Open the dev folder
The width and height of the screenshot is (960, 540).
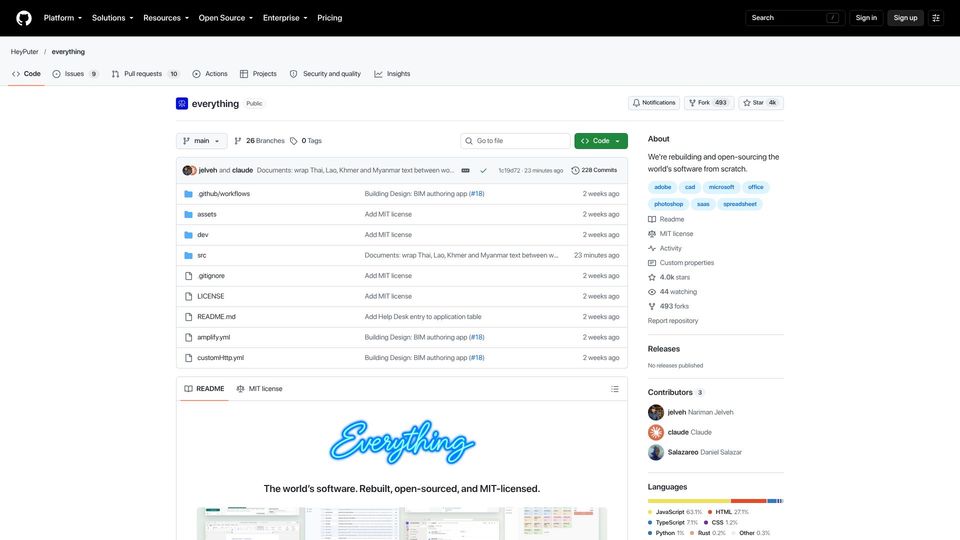pyautogui.click(x=203, y=234)
